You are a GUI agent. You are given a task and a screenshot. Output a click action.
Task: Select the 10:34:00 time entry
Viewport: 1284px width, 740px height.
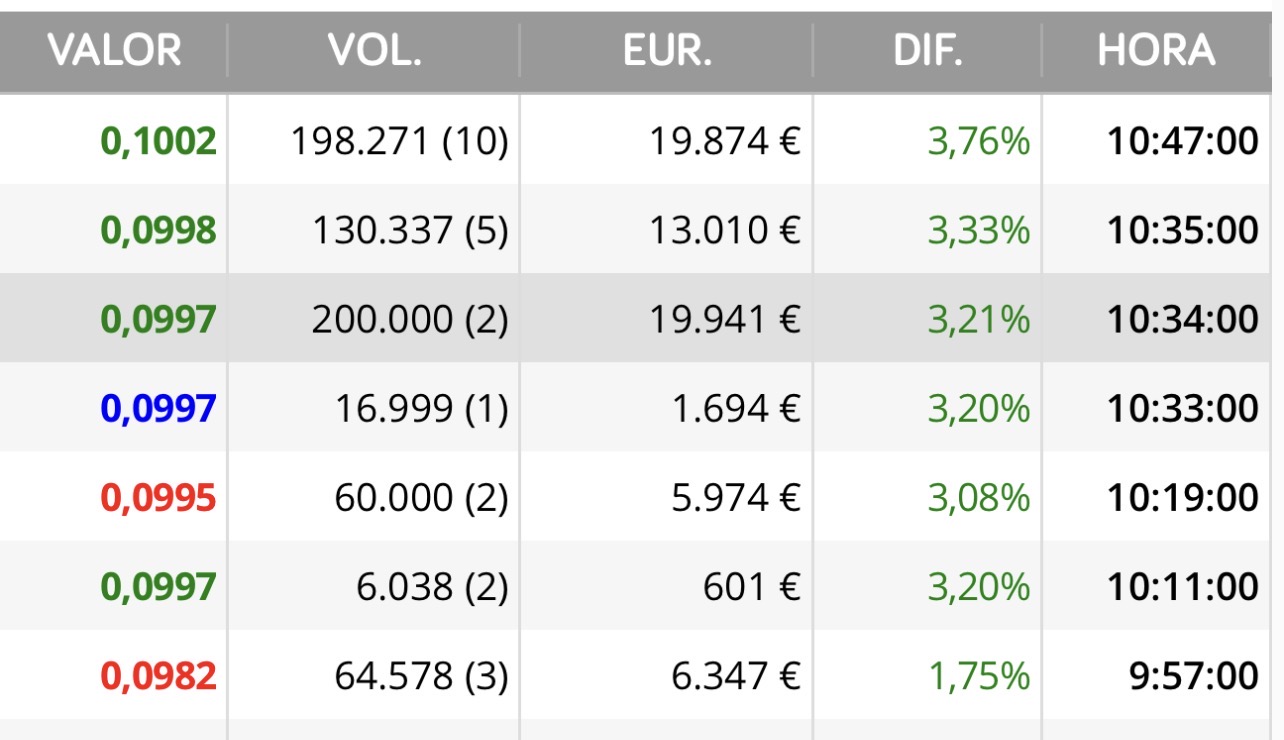(1182, 320)
